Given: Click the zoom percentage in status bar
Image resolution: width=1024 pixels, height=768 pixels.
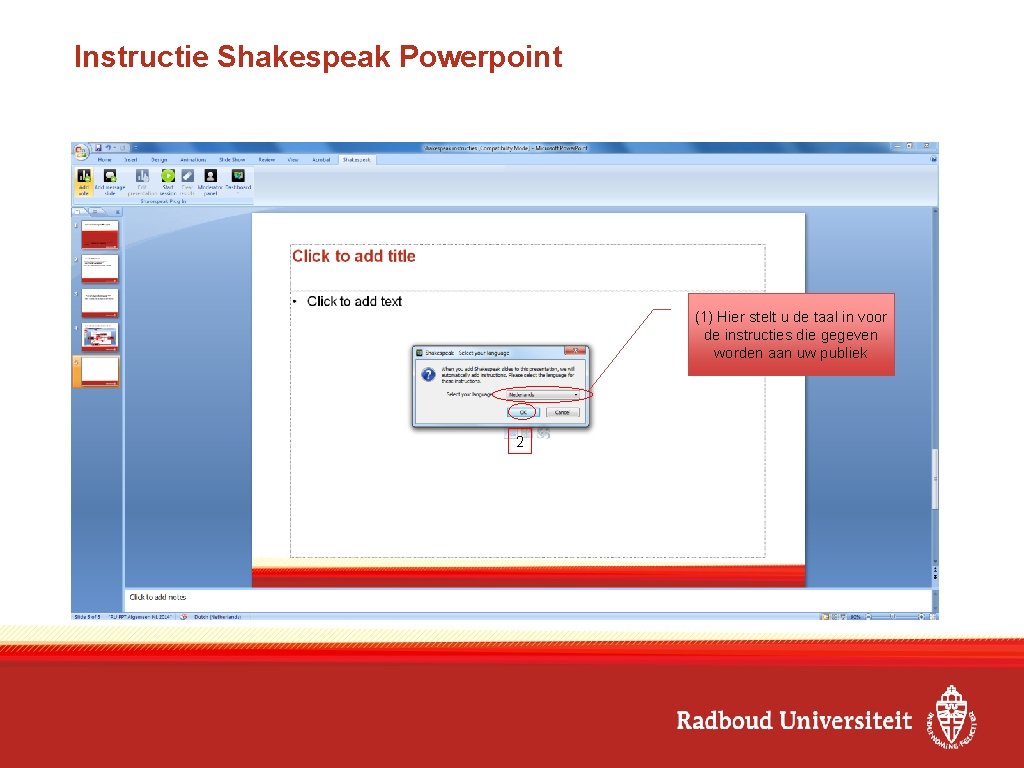Looking at the screenshot, I should coord(856,616).
